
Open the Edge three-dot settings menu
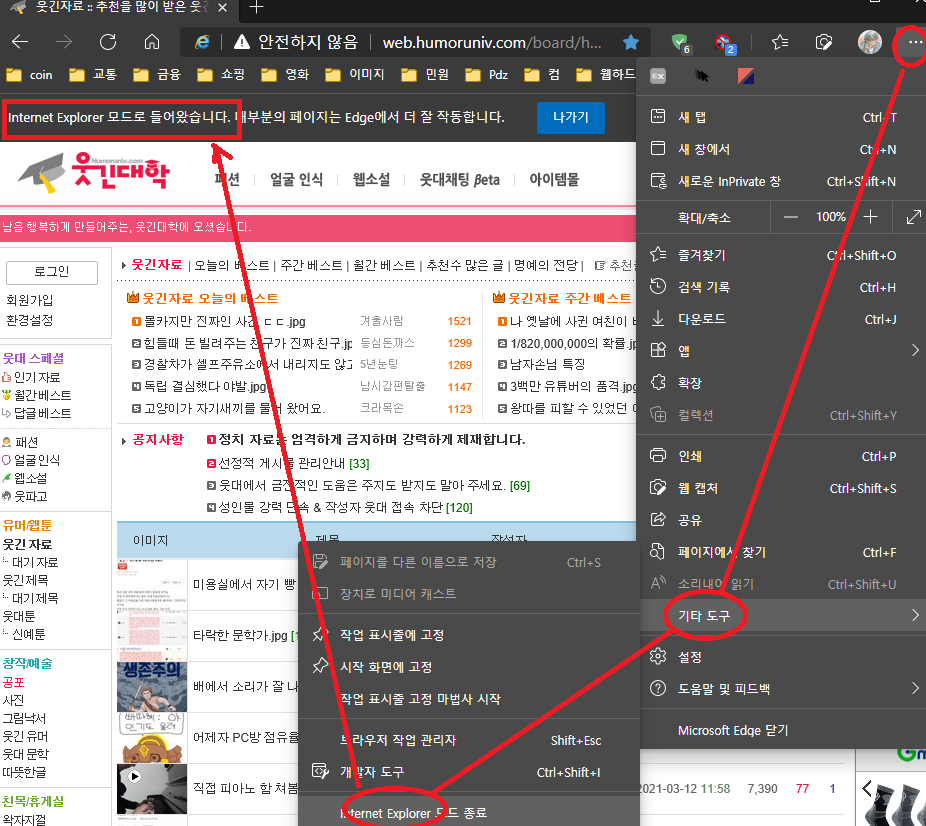click(x=914, y=43)
